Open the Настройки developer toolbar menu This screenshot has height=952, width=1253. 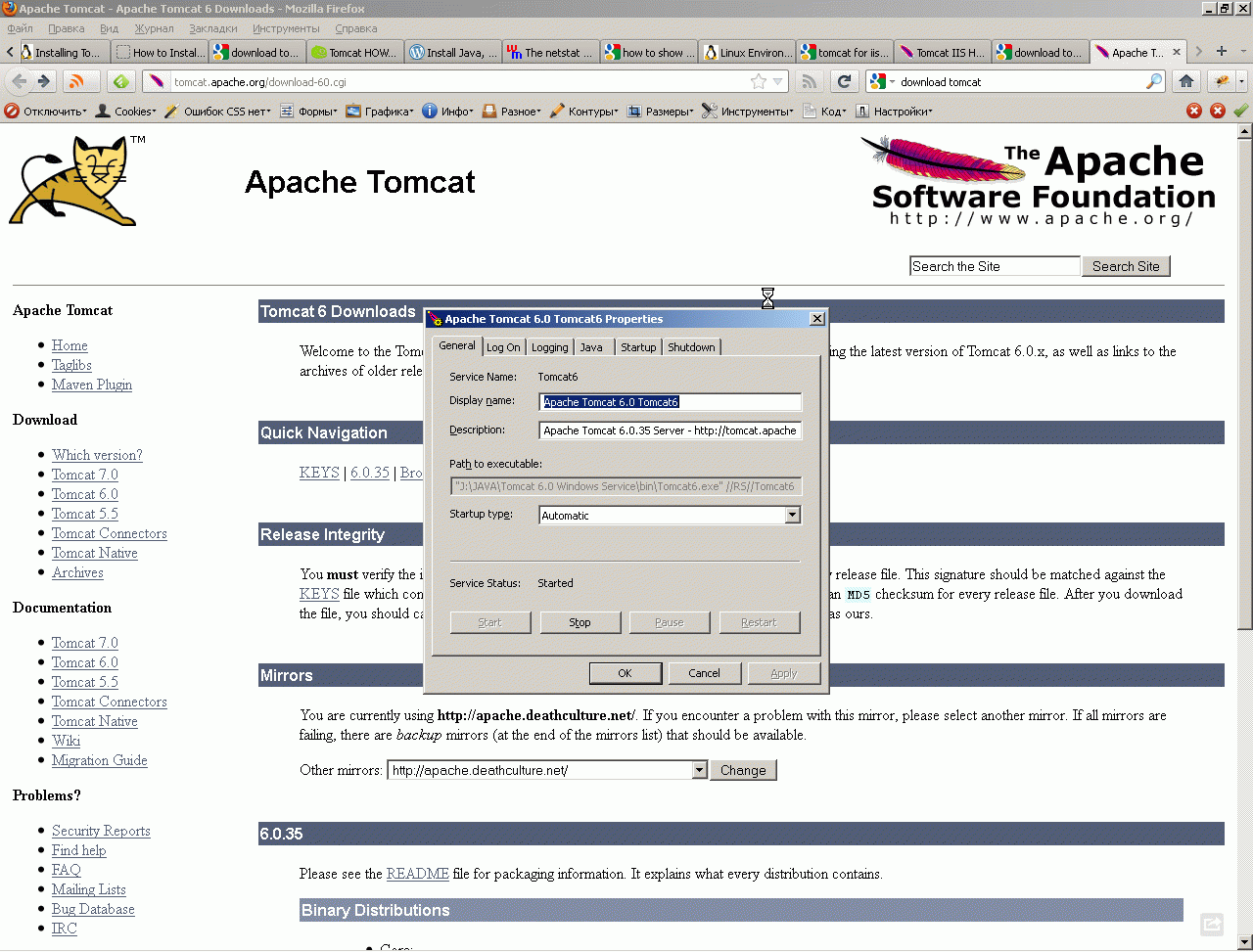click(894, 111)
